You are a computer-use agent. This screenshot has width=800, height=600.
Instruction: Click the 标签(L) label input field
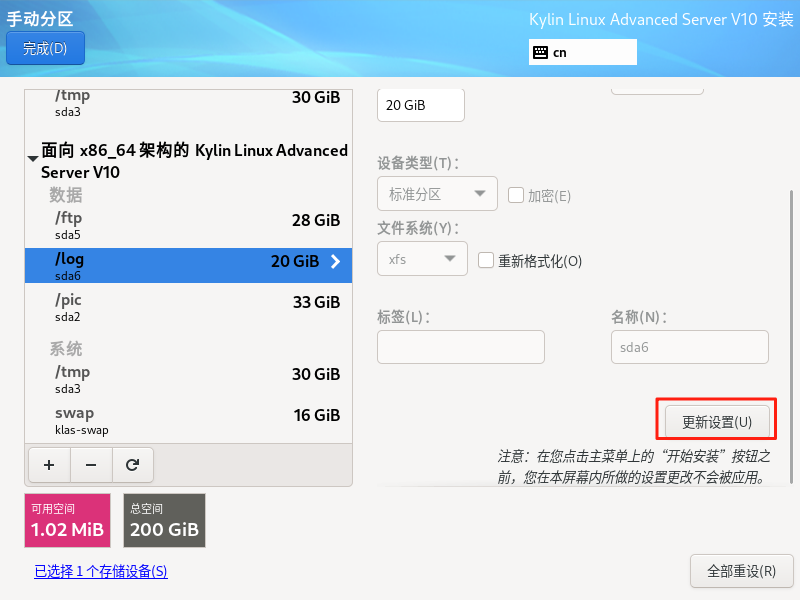pos(461,347)
